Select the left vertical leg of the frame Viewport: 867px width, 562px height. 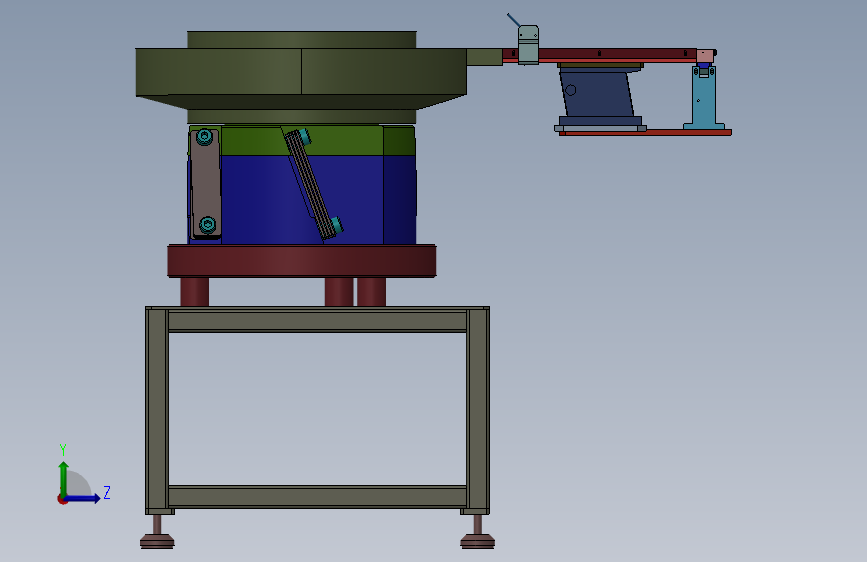click(156, 410)
